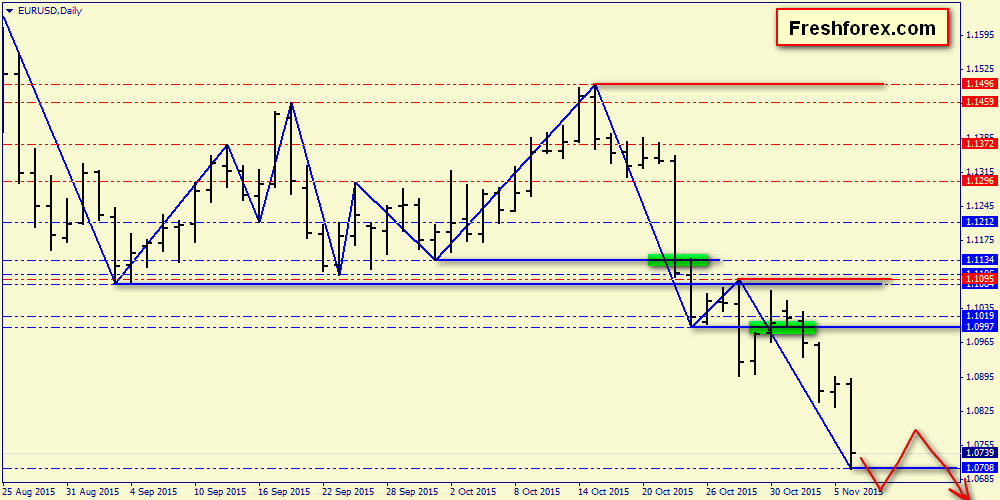
Task: Select the red 1.1296 level label
Action: point(978,181)
